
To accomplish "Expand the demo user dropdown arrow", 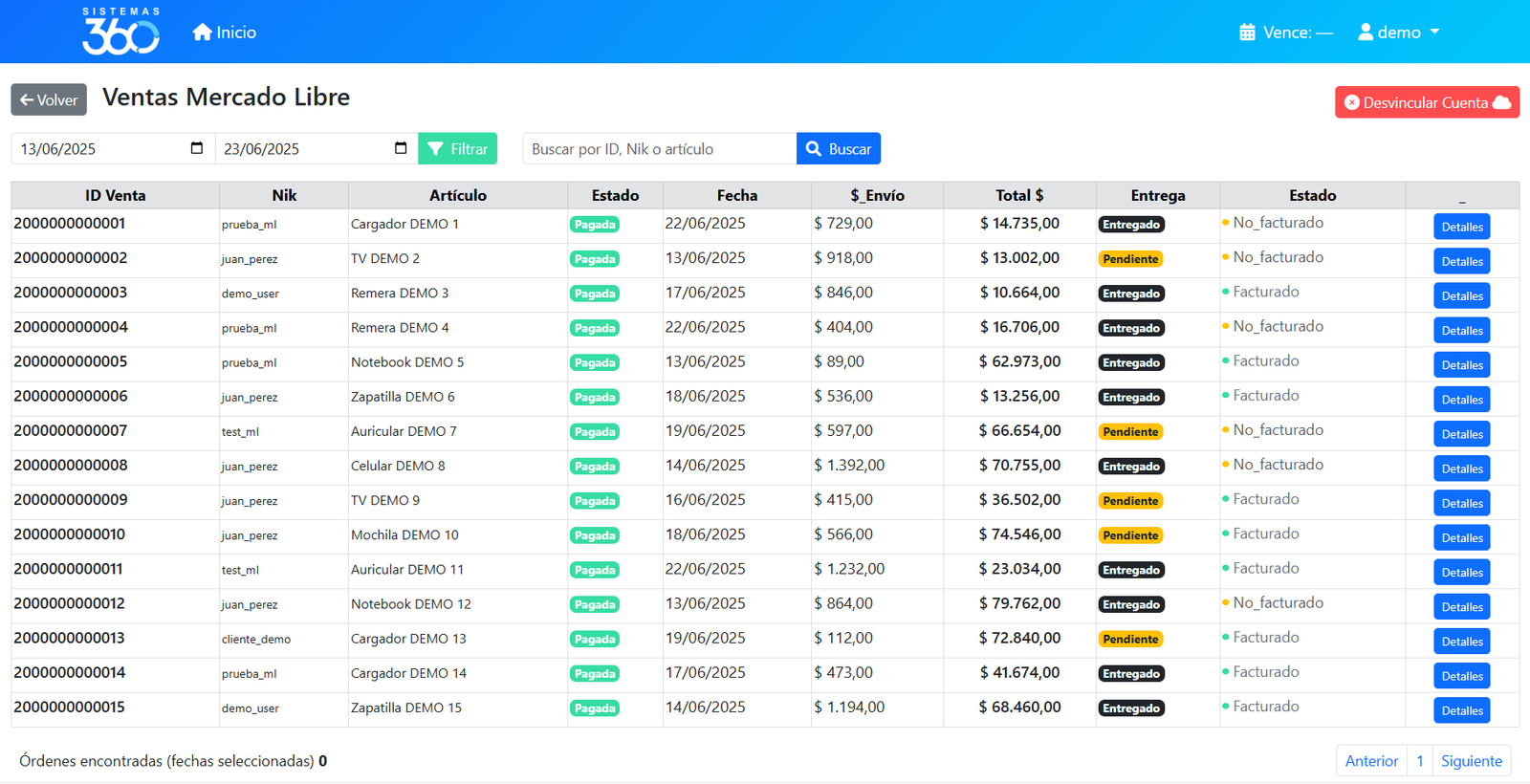I will [1434, 33].
